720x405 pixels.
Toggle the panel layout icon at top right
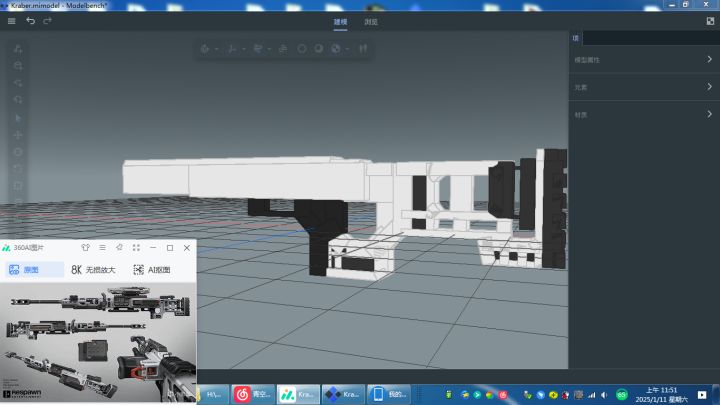(710, 21)
